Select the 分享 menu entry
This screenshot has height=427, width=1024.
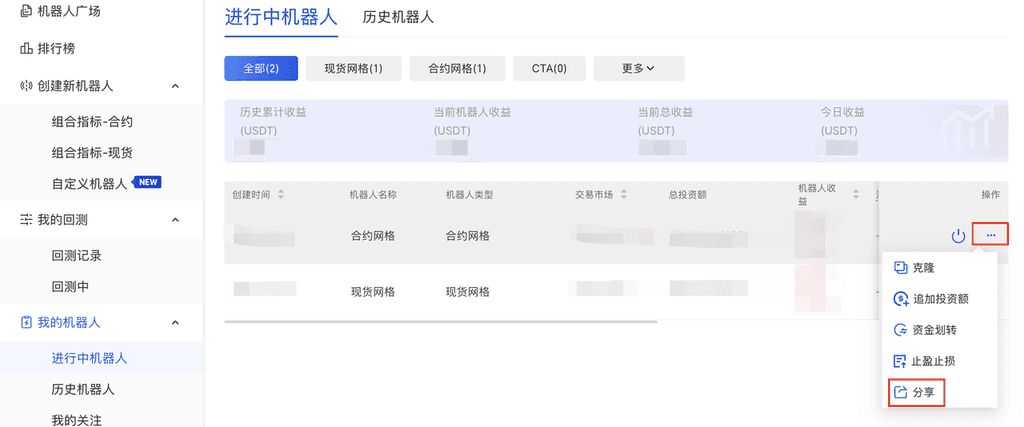[924, 392]
